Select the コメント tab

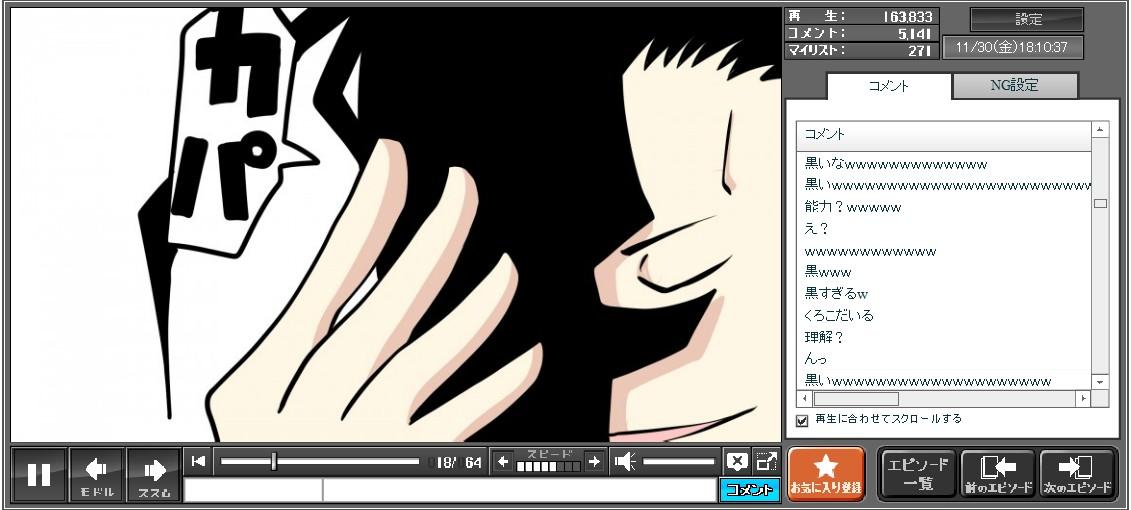coord(888,86)
